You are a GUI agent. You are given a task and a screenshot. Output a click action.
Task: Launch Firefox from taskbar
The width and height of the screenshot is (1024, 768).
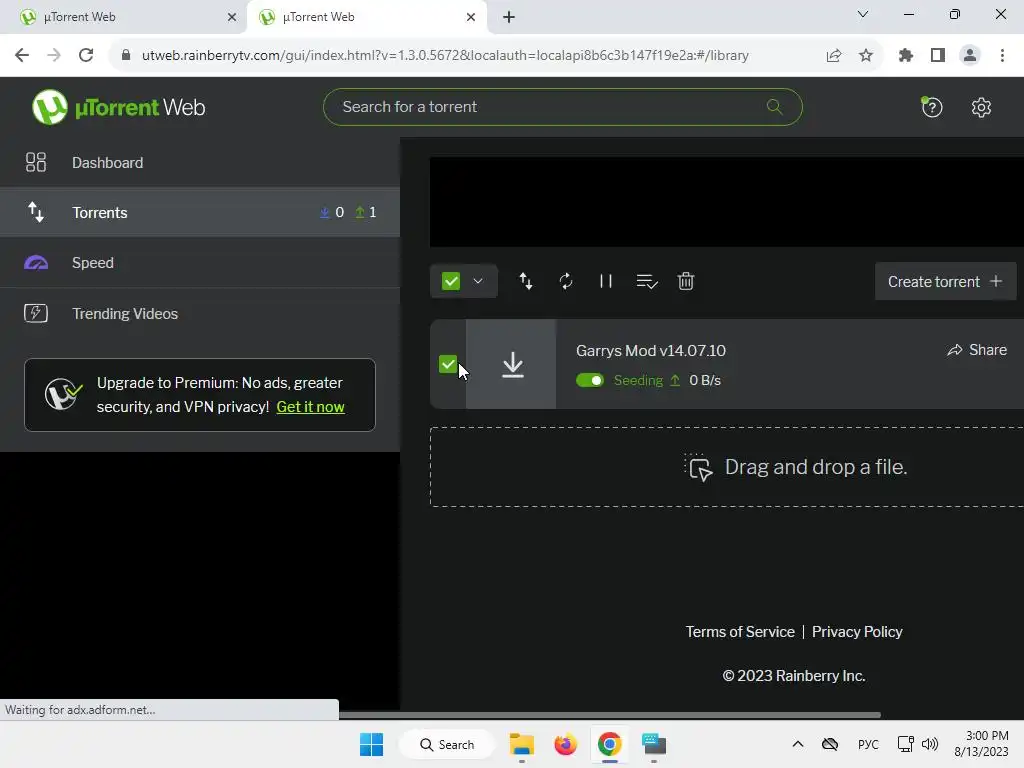coord(566,744)
